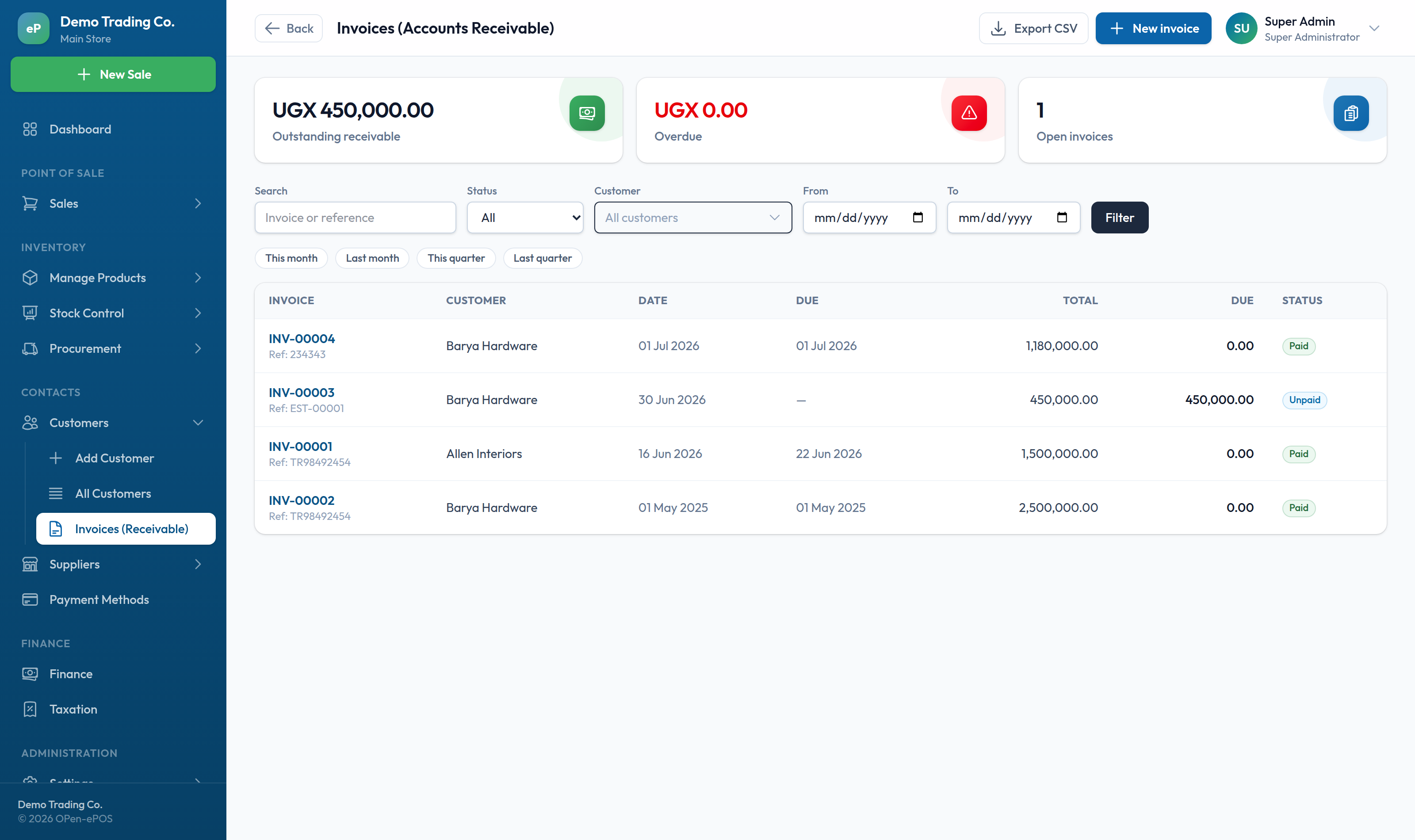Image resolution: width=1415 pixels, height=840 pixels.
Task: Click the green Outstanding receivable cash icon
Action: pos(587,113)
